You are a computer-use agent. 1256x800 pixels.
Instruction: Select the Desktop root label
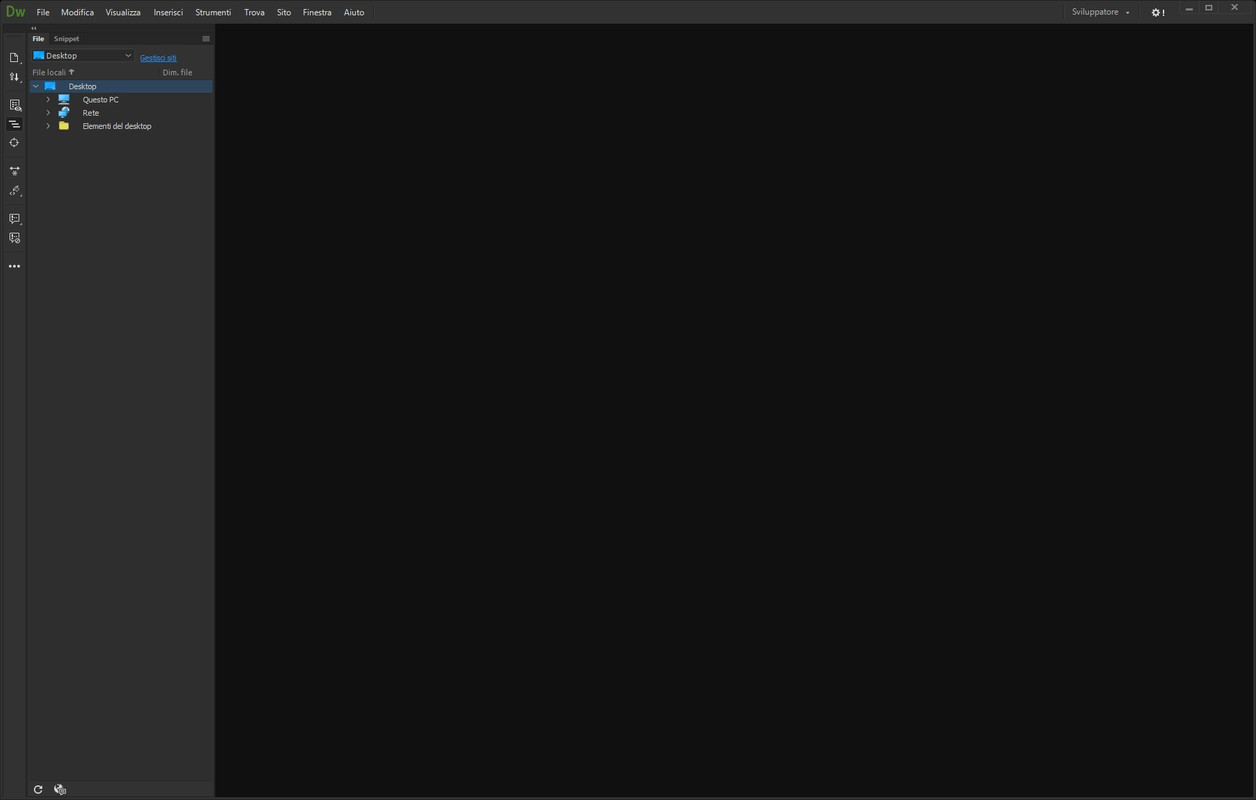[x=82, y=87]
